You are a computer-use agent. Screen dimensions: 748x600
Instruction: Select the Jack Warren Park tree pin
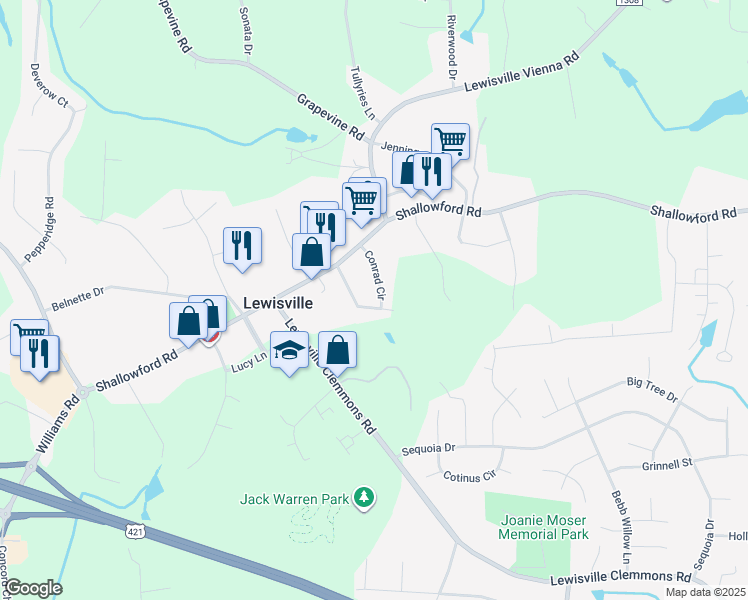(364, 498)
